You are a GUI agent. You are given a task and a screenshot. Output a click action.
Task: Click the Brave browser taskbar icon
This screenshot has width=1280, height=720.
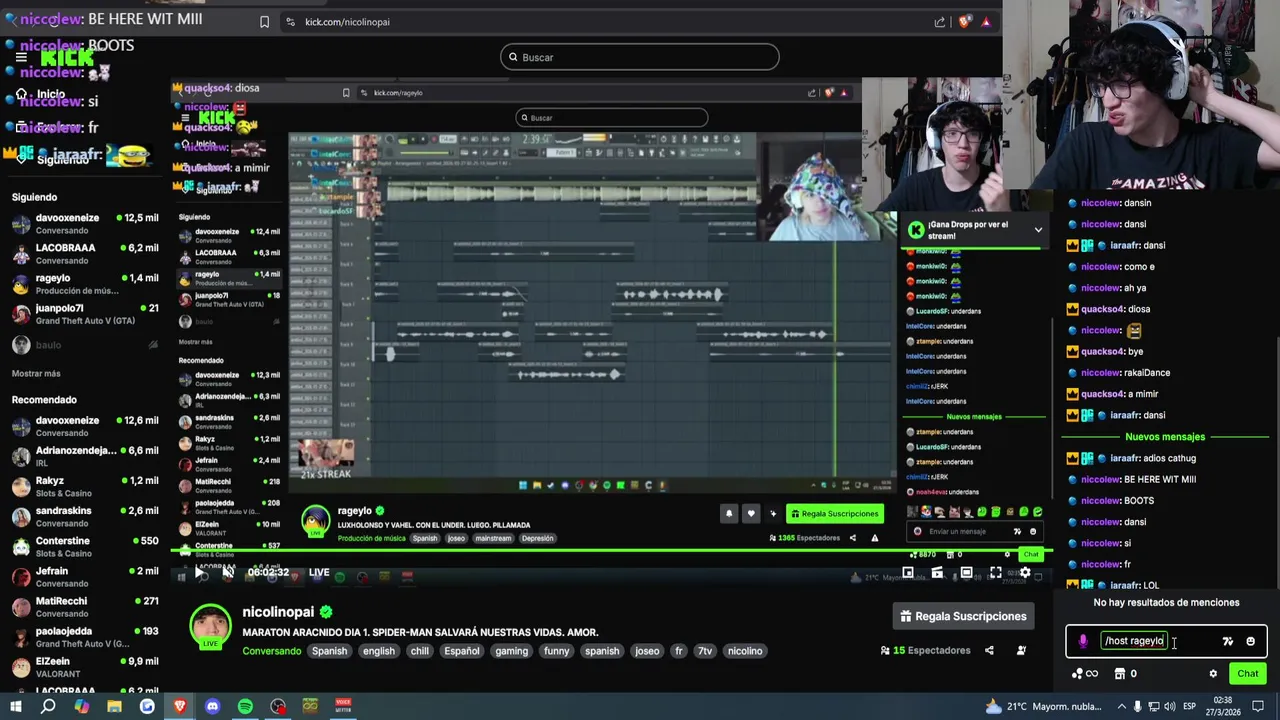tap(180, 707)
